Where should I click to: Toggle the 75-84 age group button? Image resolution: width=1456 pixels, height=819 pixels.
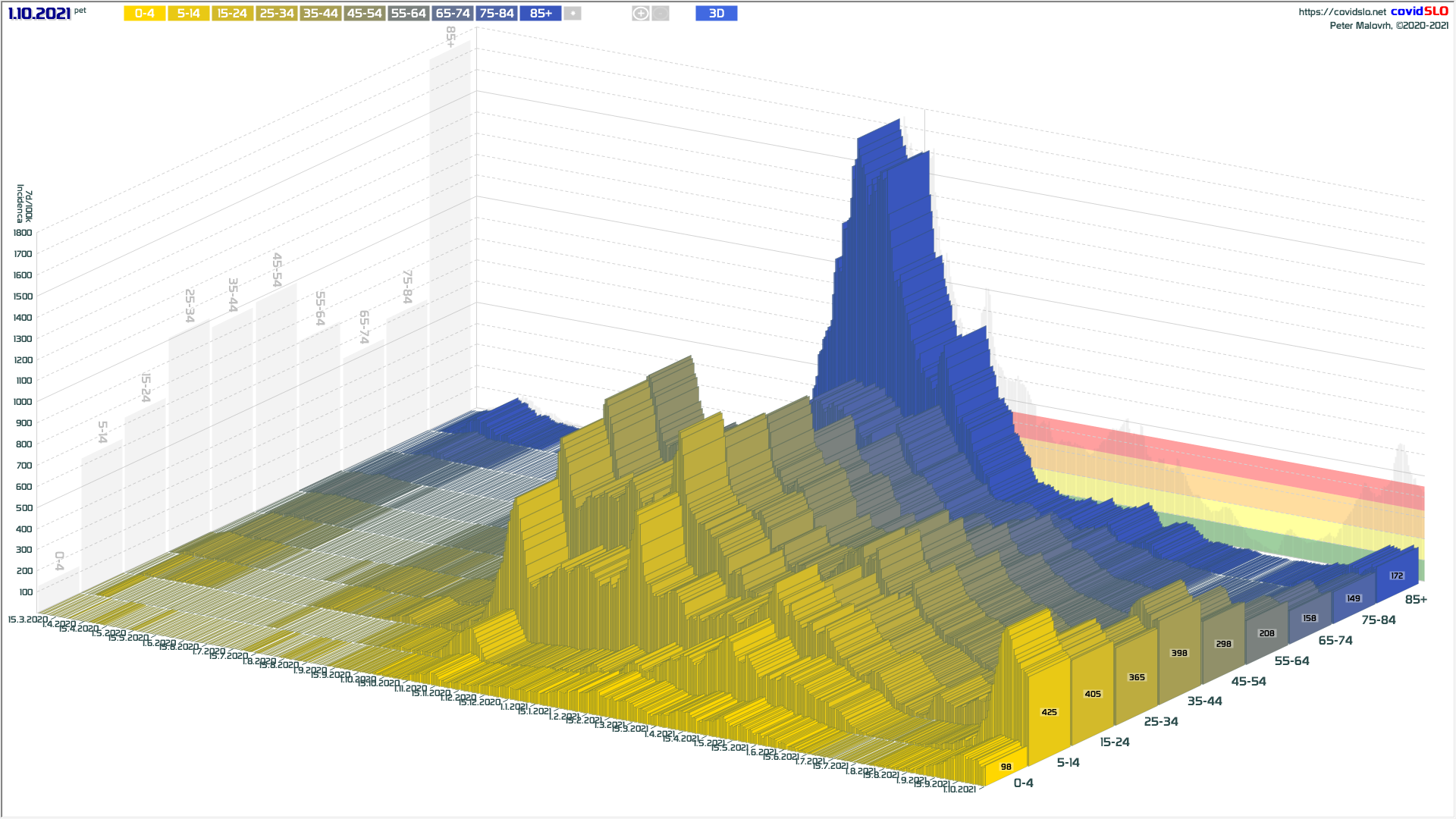pos(497,14)
